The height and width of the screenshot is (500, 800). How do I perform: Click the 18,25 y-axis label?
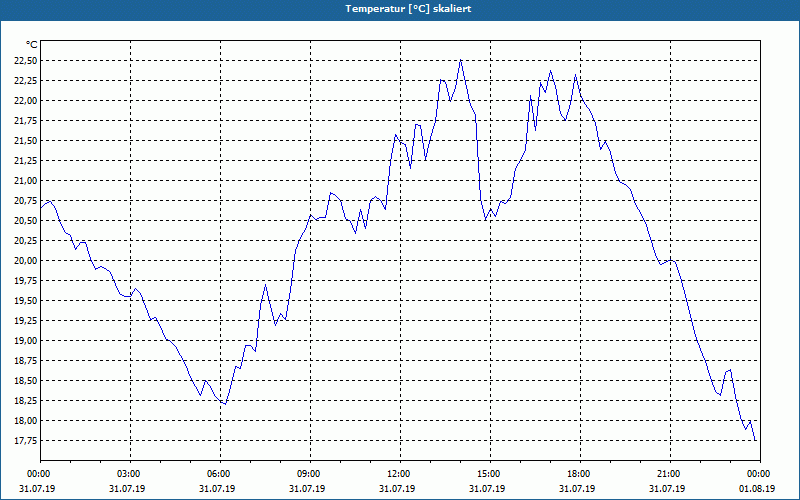(26, 401)
